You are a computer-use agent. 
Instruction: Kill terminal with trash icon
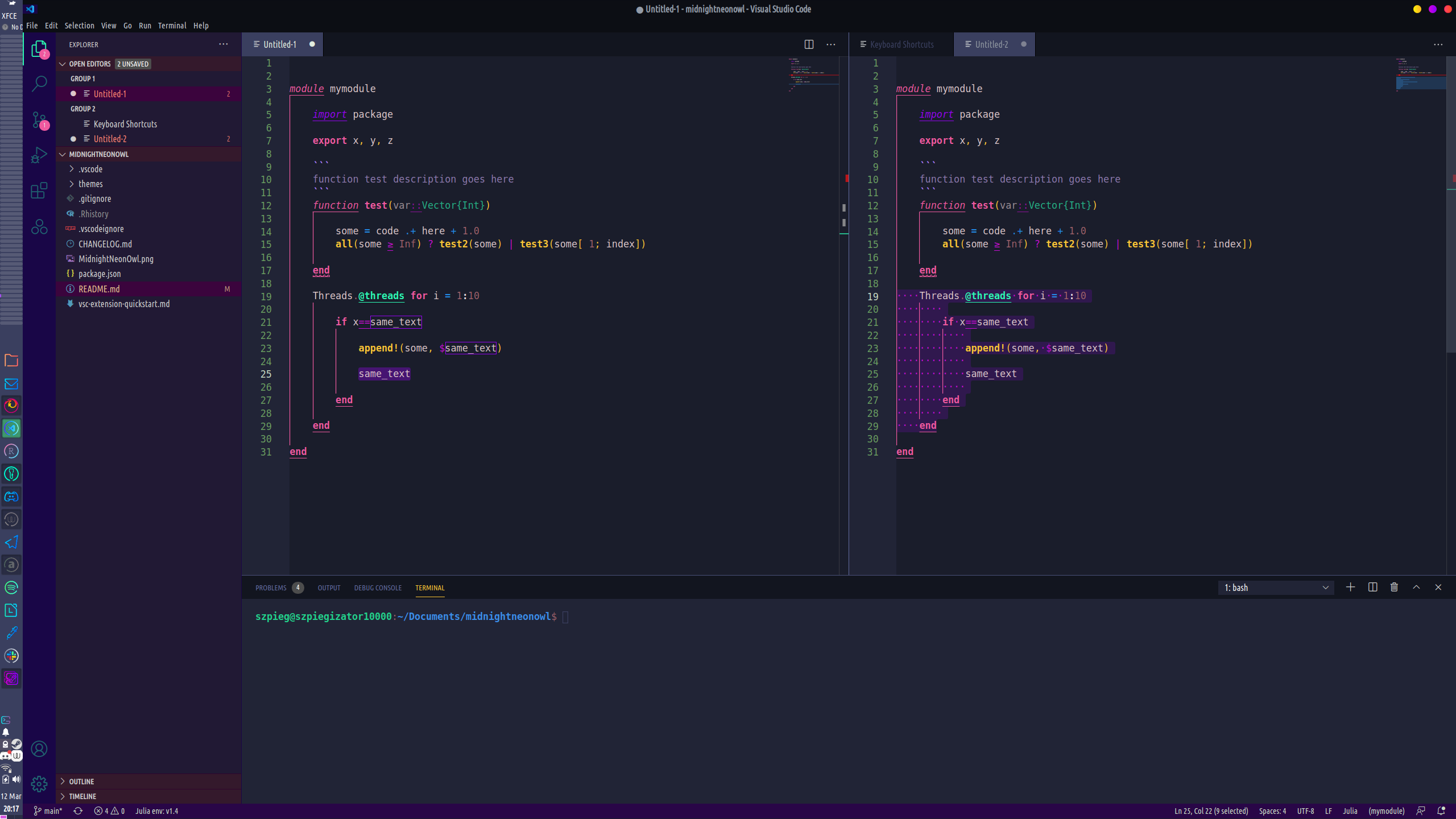(1394, 588)
